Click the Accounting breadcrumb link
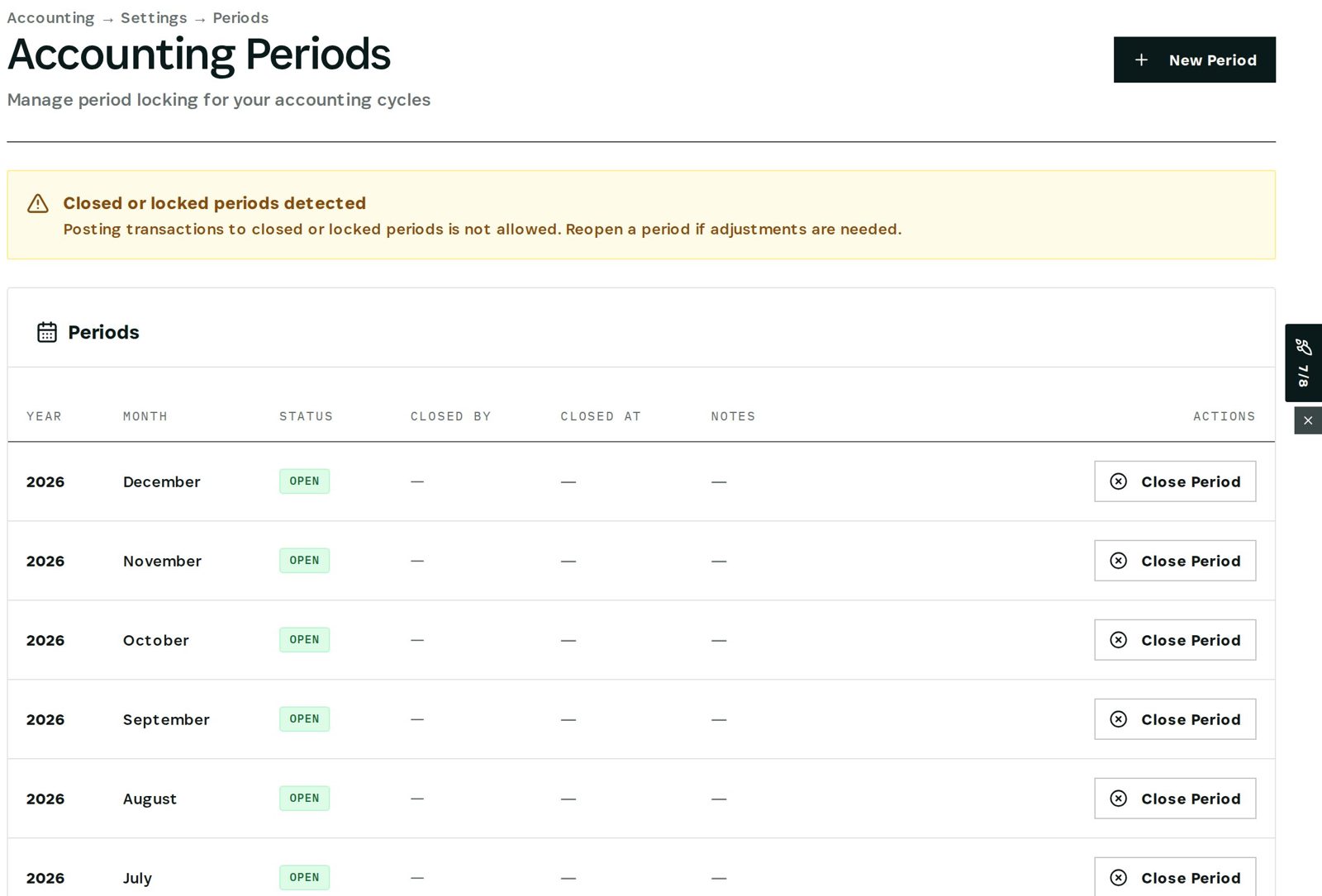 point(50,17)
